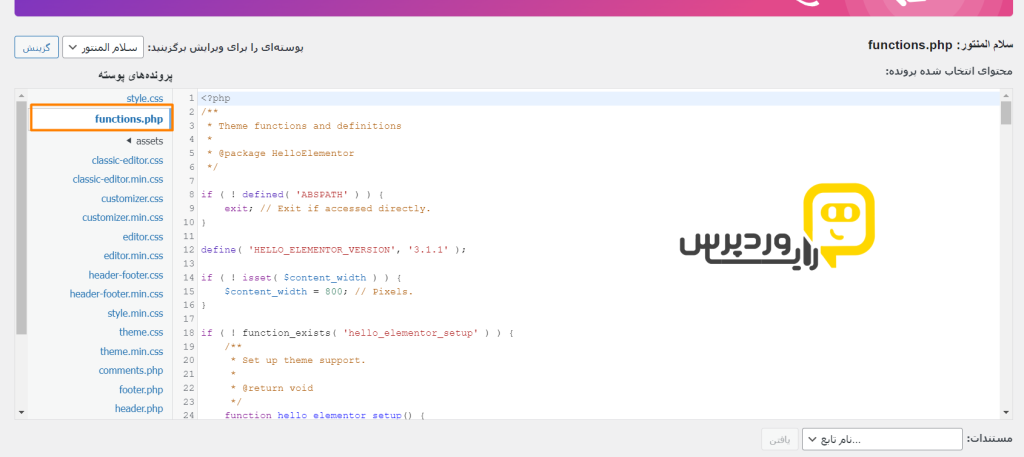Open header.php file

coord(139,409)
